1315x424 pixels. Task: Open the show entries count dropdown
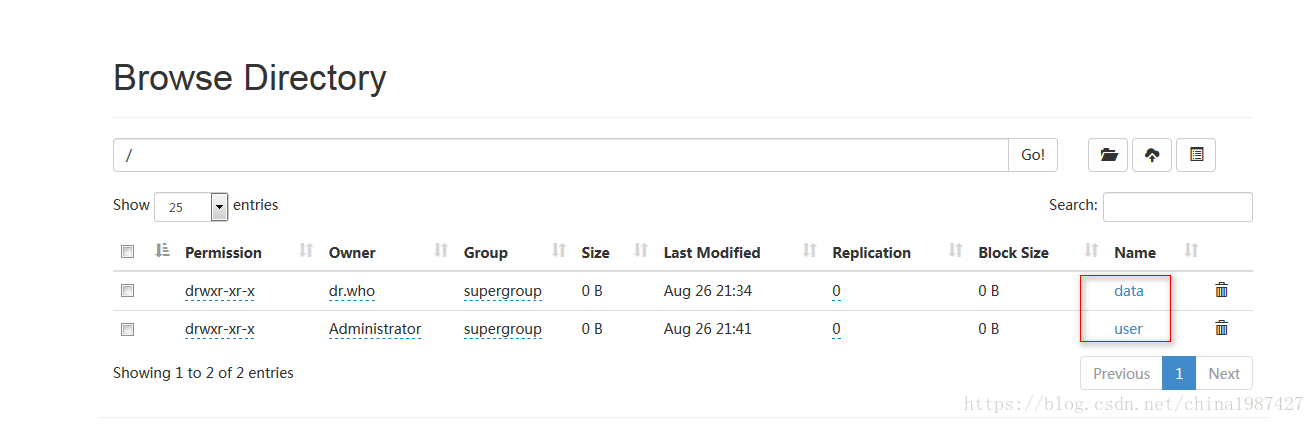tap(192, 207)
